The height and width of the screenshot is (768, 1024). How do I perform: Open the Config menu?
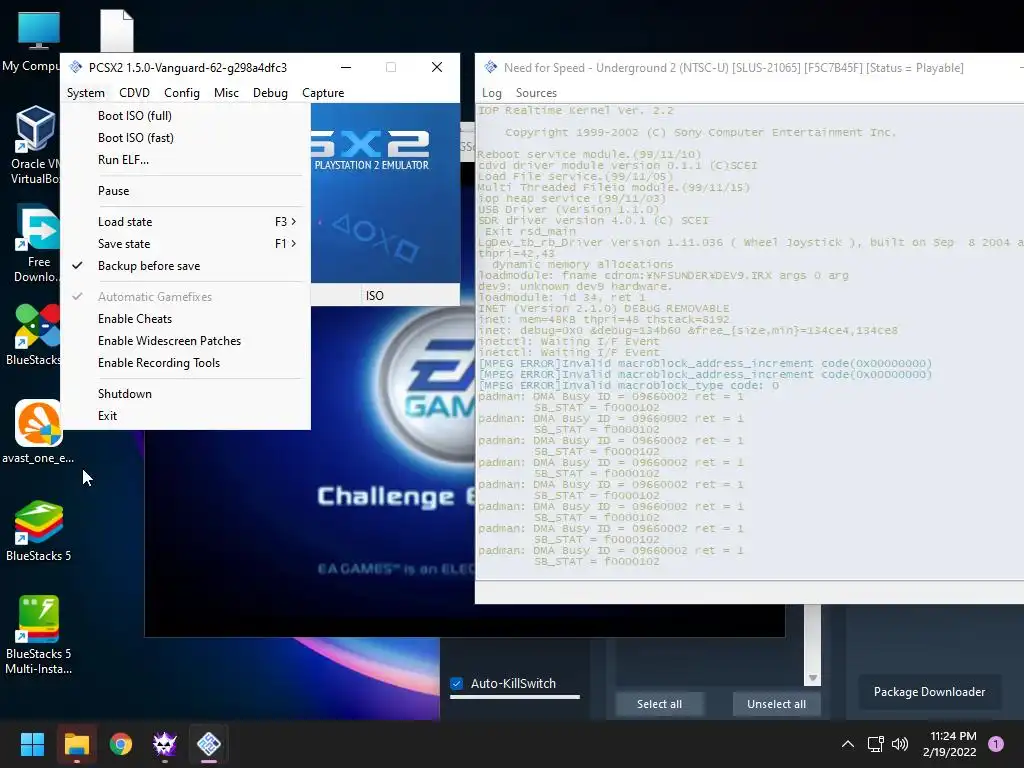coord(182,93)
